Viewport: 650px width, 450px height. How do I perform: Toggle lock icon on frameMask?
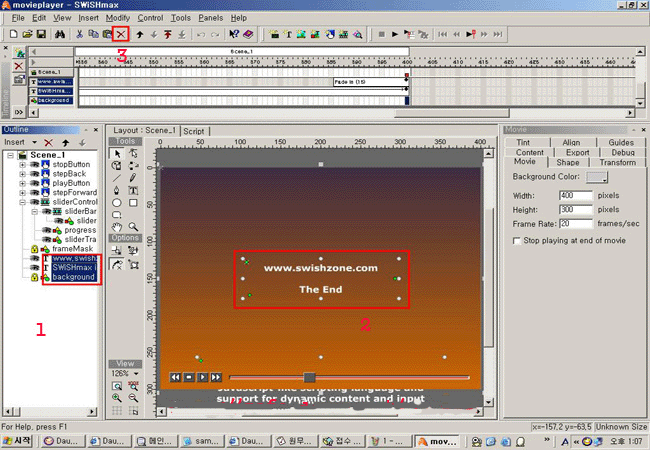click(35, 249)
